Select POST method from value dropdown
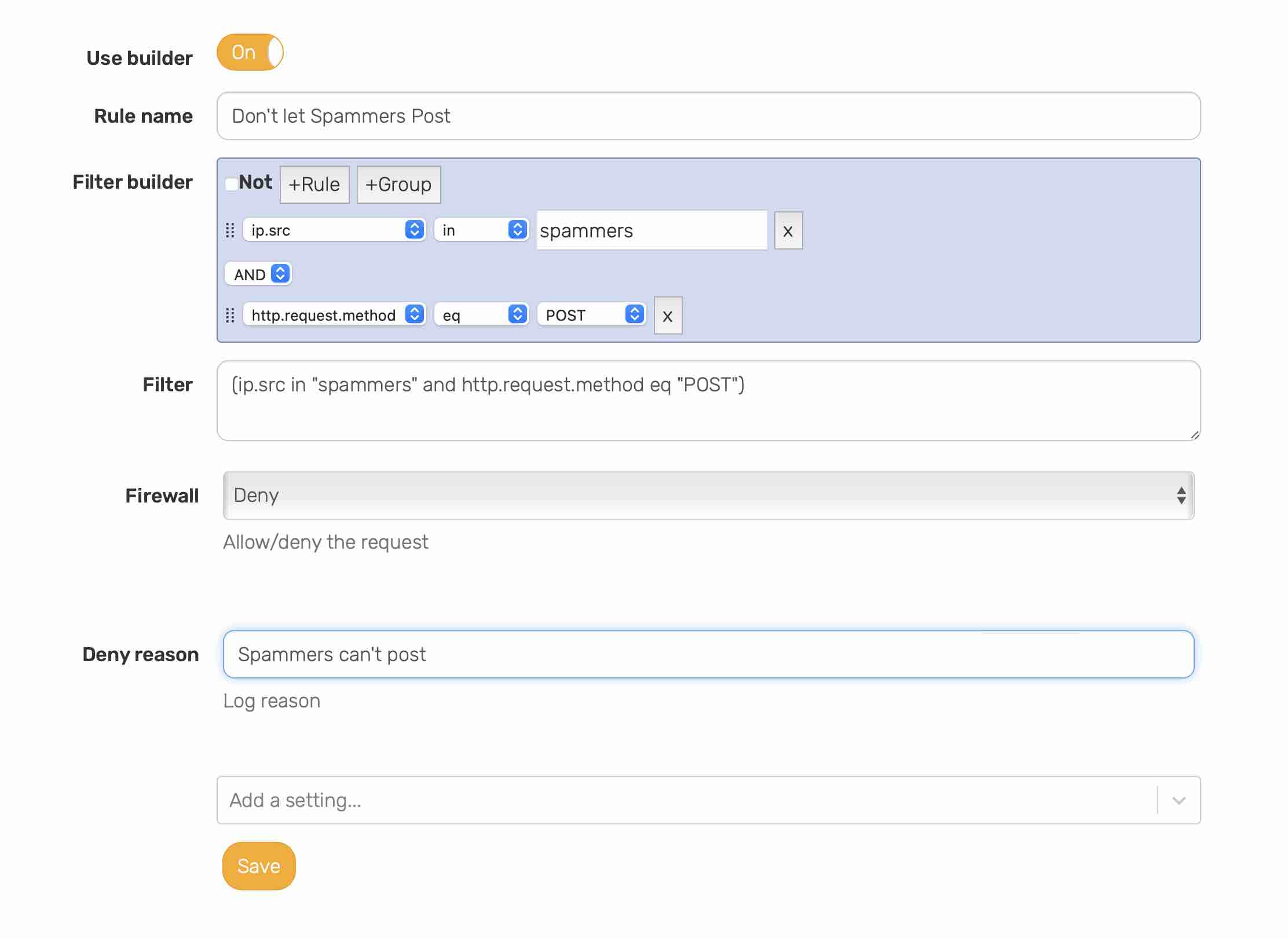 pyautogui.click(x=592, y=315)
